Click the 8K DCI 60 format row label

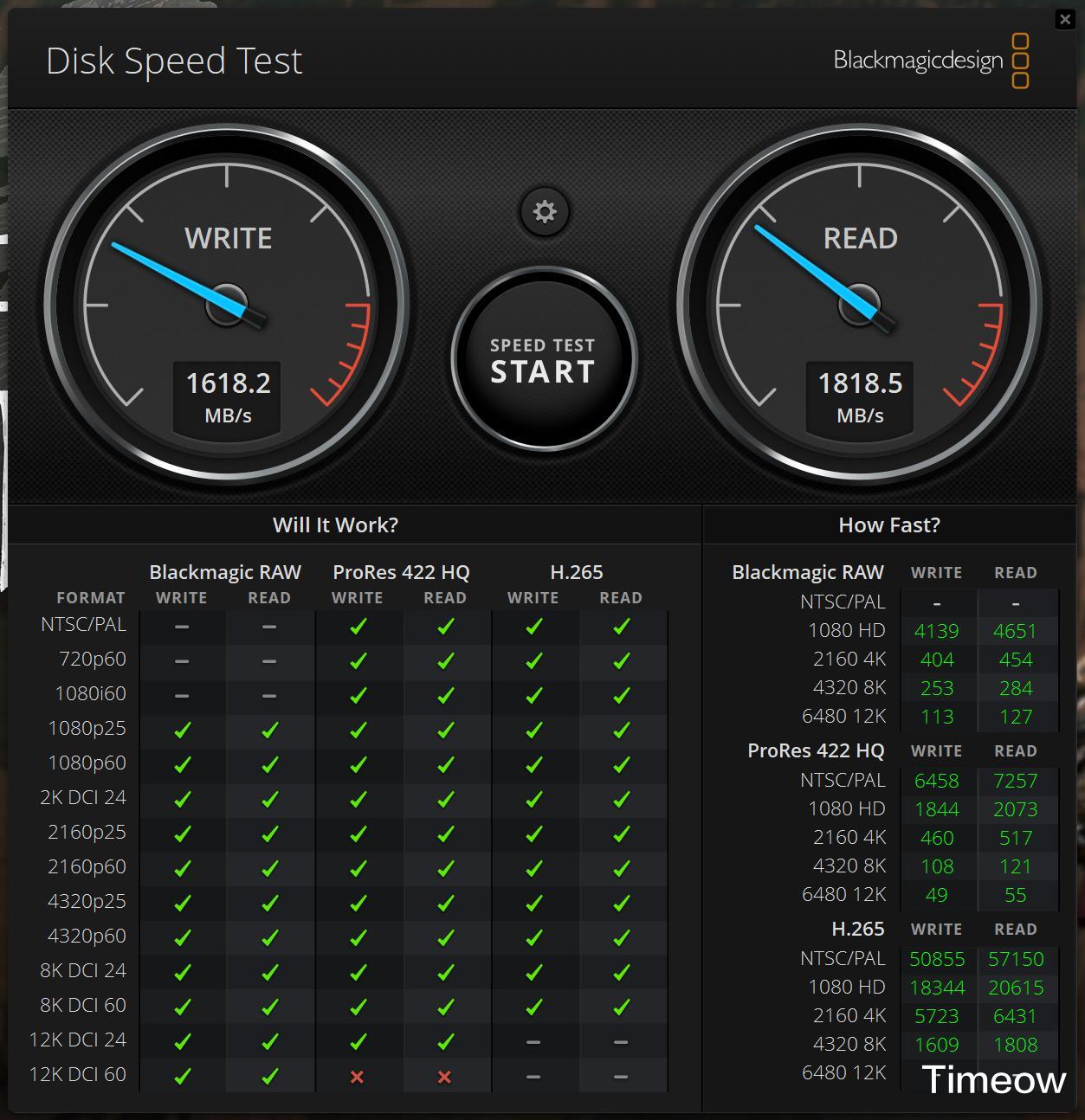pyautogui.click(x=83, y=1005)
